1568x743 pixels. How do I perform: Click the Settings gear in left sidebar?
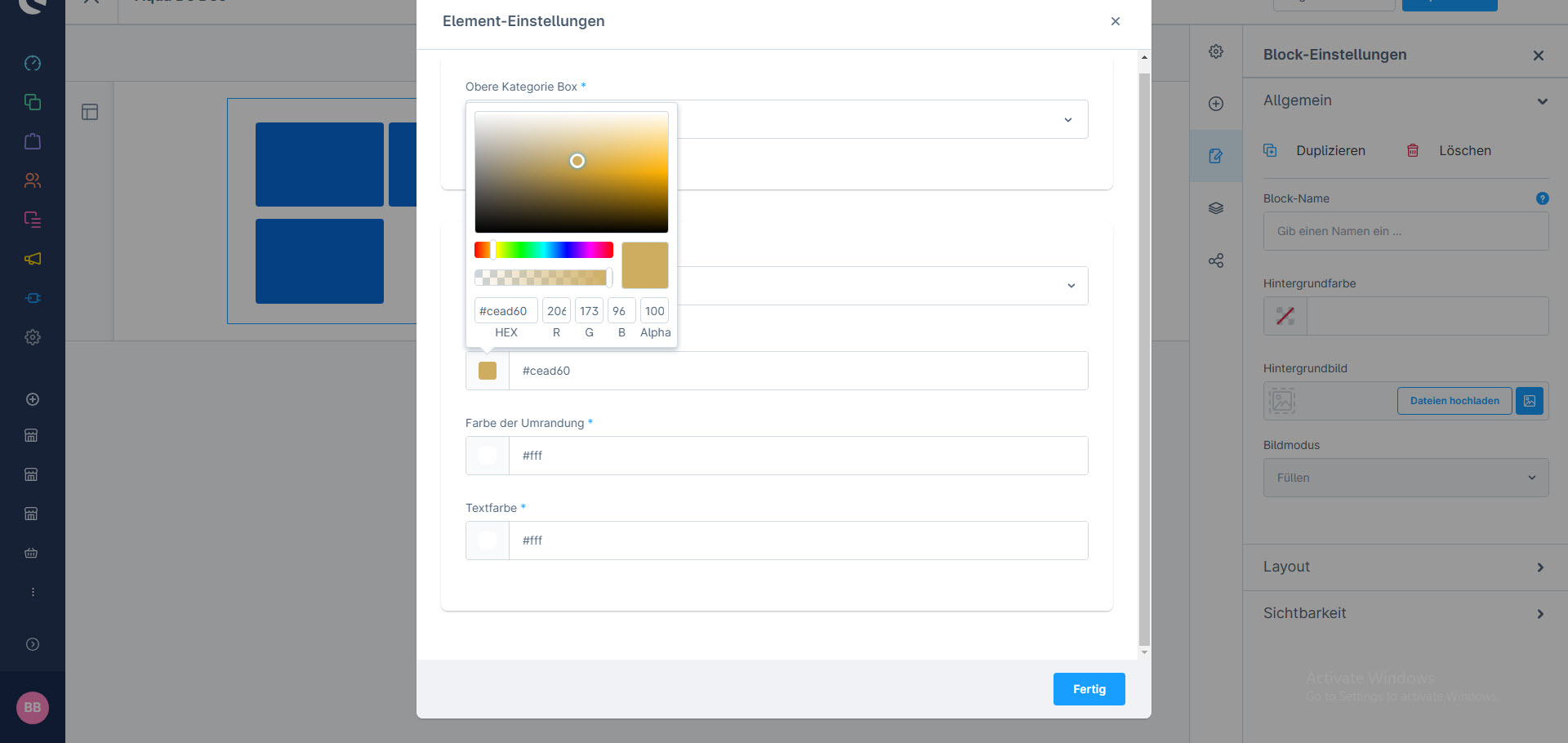pyautogui.click(x=33, y=337)
